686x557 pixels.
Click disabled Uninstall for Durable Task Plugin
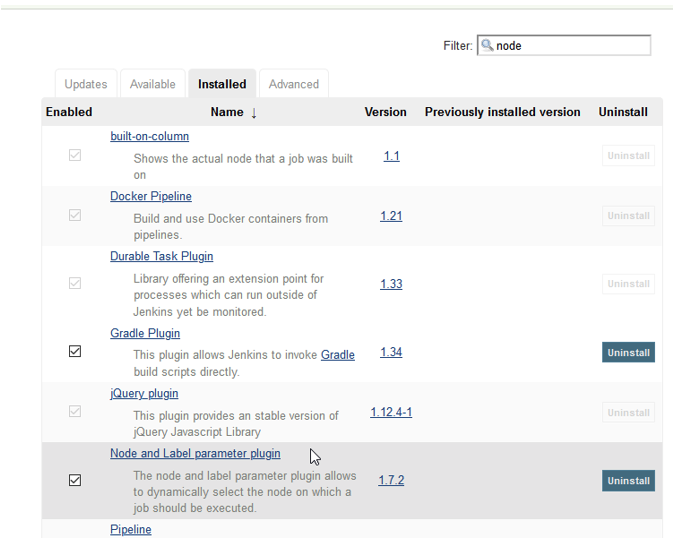pyautogui.click(x=628, y=284)
